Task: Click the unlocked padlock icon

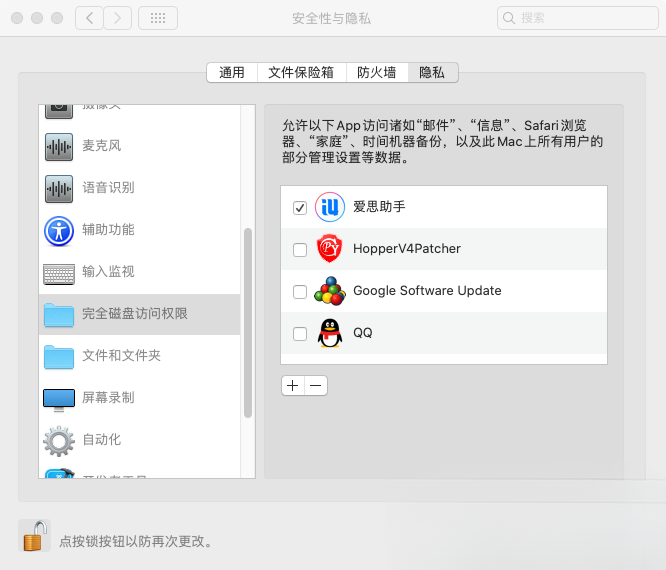Action: (x=35, y=536)
